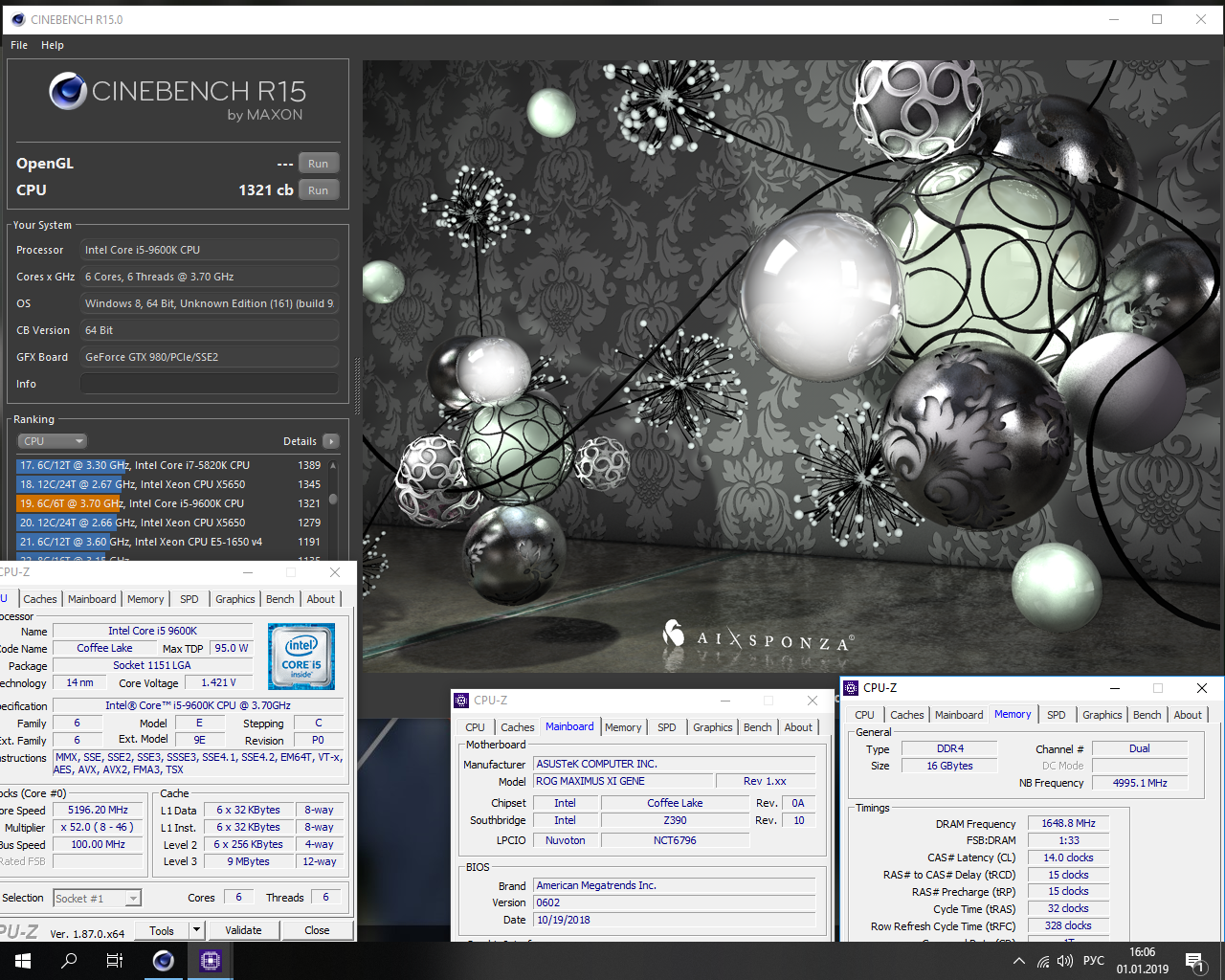Click the Intel Core i5 inside logo
Screen dimensions: 1225x980
pyautogui.click(x=301, y=657)
